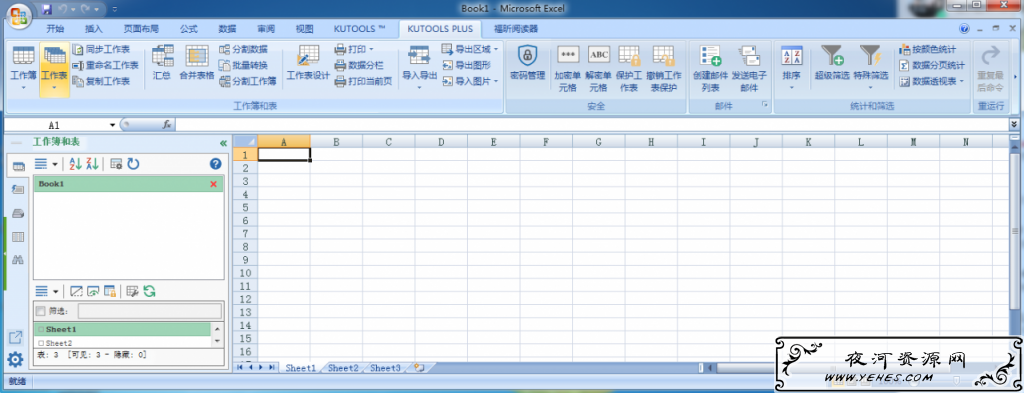Click 解密单元格 decrypt cells tool
The width and height of the screenshot is (1024, 393).
click(x=598, y=69)
